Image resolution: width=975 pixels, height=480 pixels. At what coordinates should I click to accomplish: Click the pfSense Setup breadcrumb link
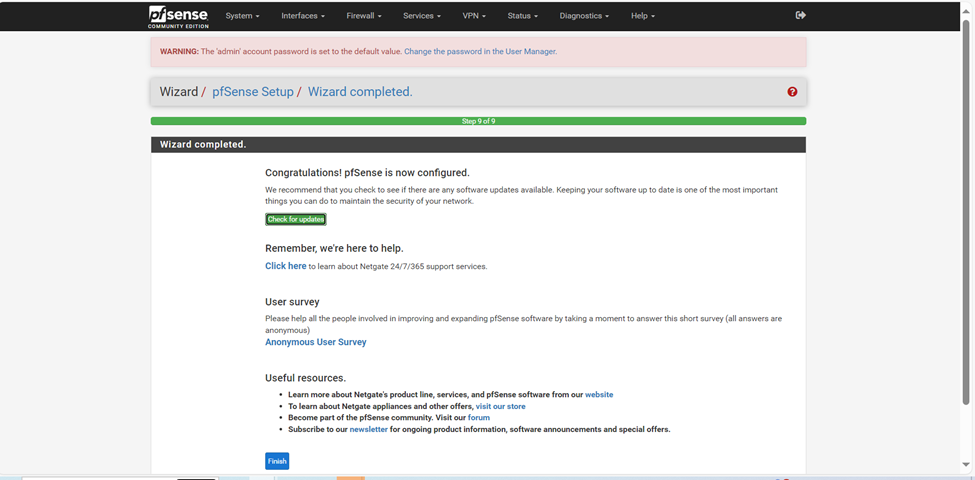[x=253, y=92]
